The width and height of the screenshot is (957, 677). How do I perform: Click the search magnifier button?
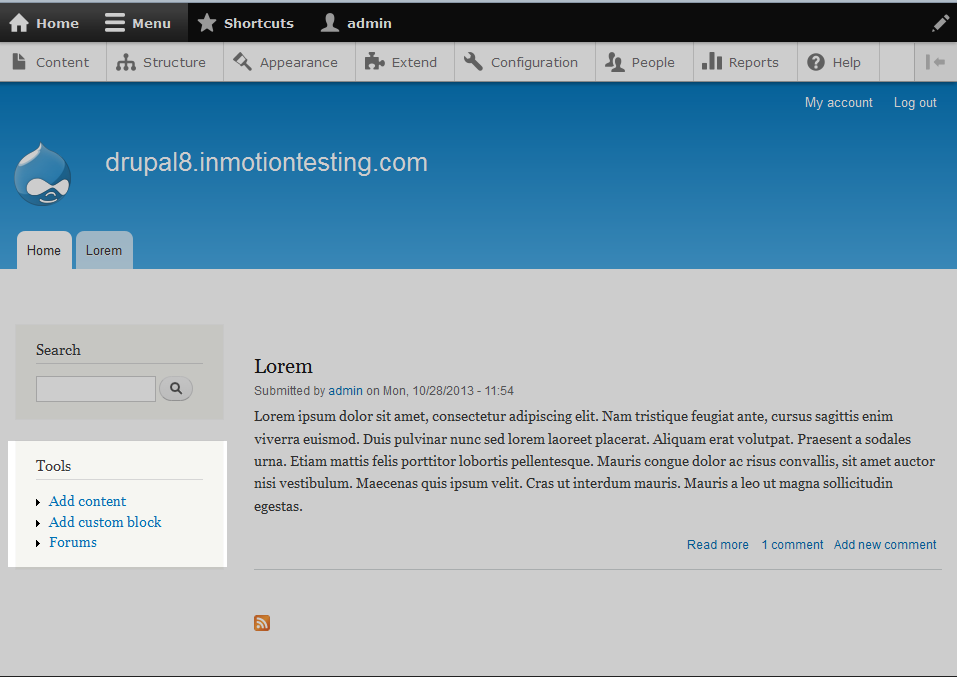click(176, 388)
